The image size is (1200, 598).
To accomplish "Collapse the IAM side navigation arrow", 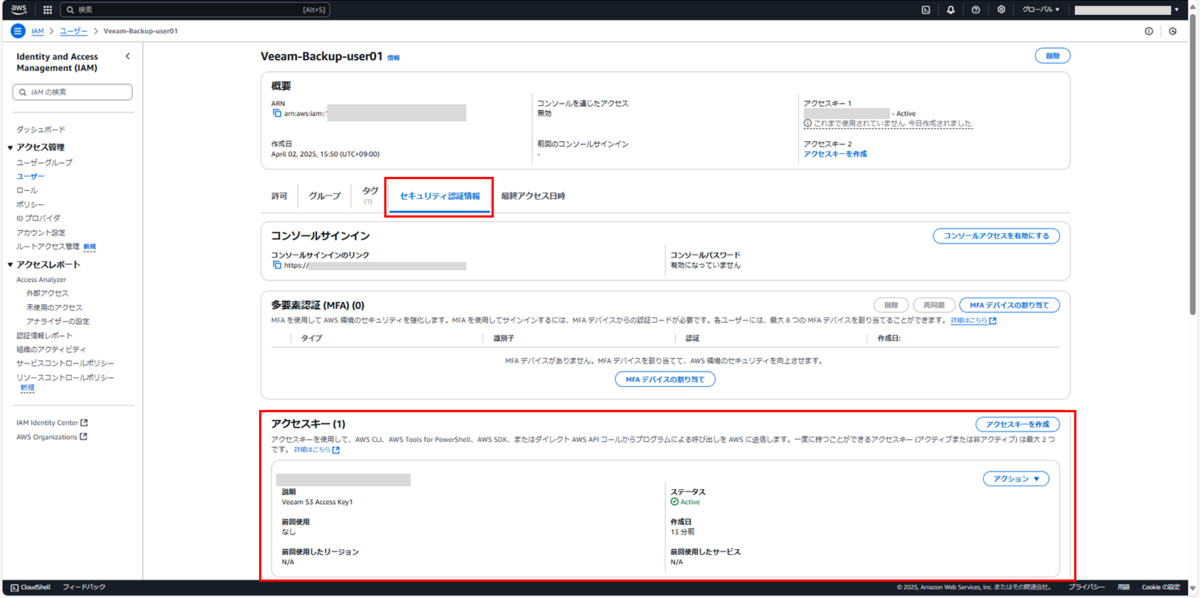I will coord(127,57).
